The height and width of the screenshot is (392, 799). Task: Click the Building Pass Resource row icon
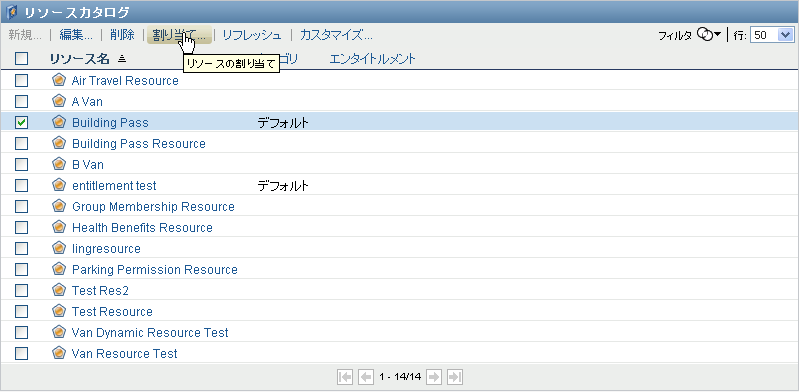coord(59,143)
